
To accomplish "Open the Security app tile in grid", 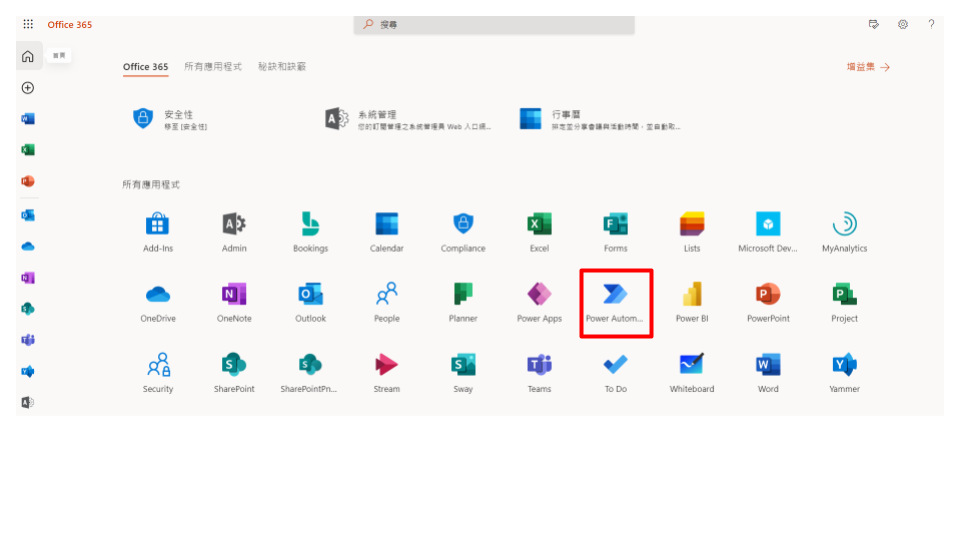I will point(158,373).
